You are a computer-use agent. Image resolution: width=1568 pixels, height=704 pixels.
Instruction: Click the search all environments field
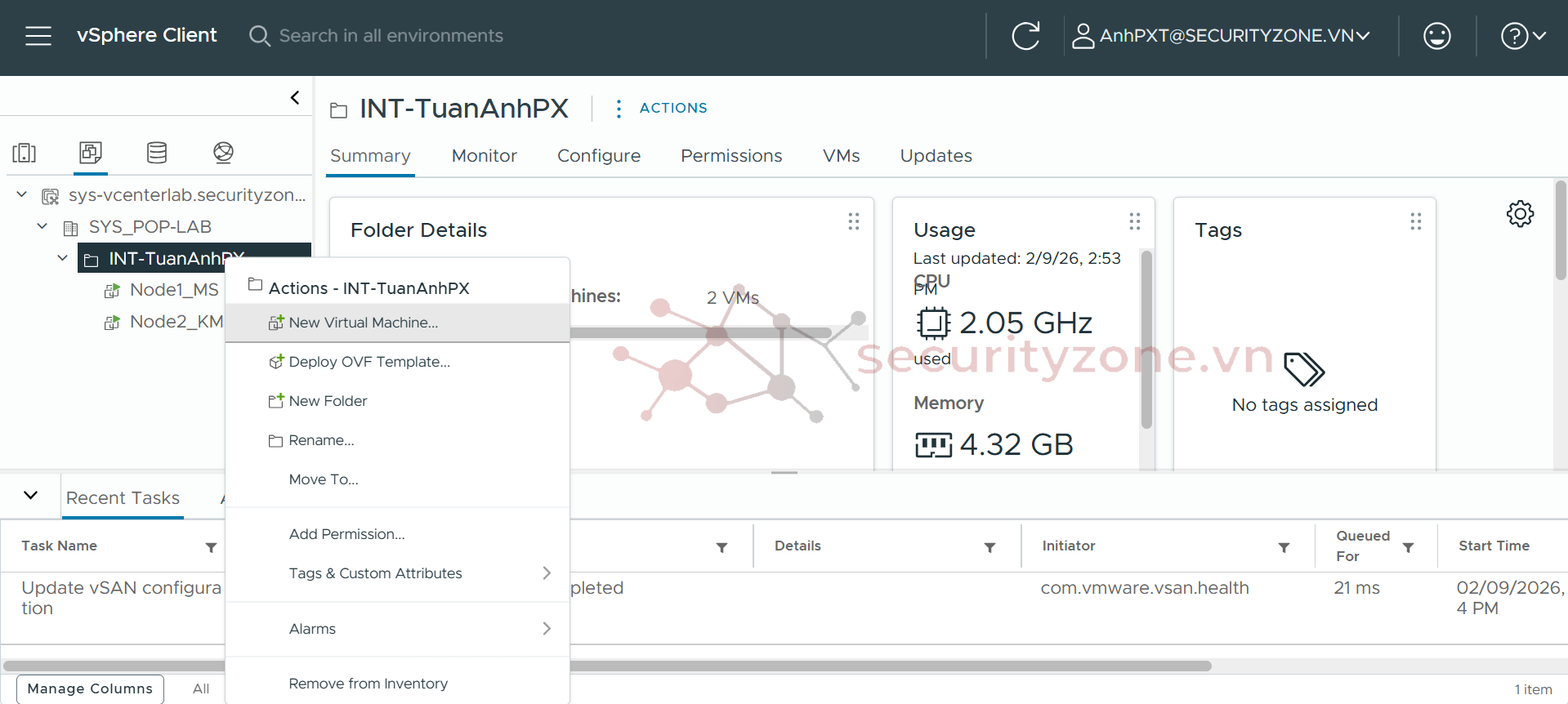click(x=391, y=36)
